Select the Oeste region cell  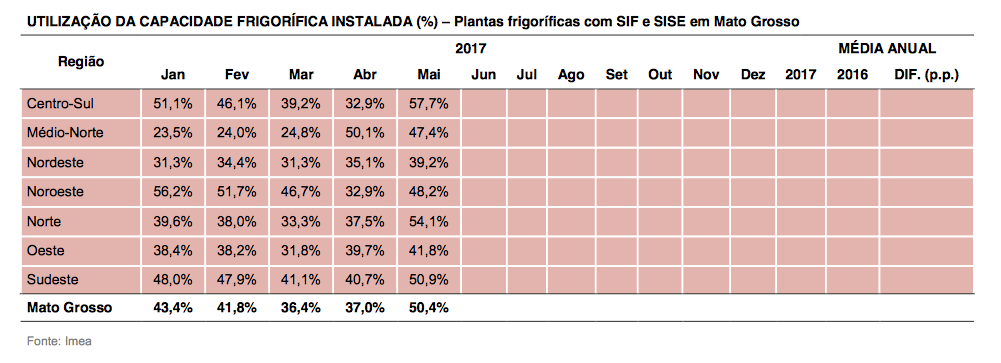45,250
